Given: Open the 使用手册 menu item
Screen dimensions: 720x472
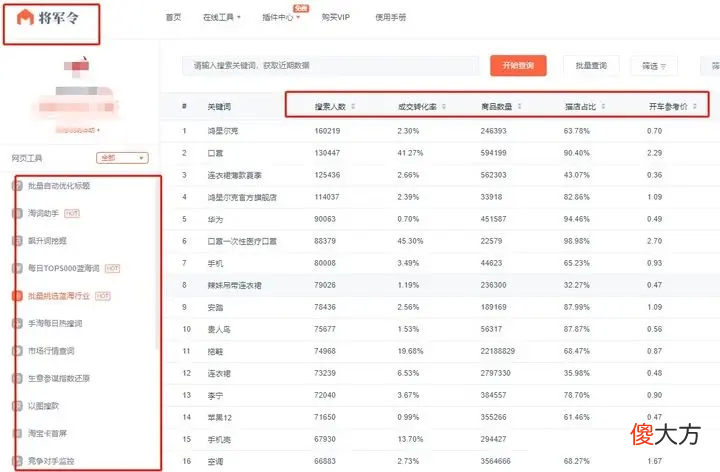Looking at the screenshot, I should pos(390,17).
